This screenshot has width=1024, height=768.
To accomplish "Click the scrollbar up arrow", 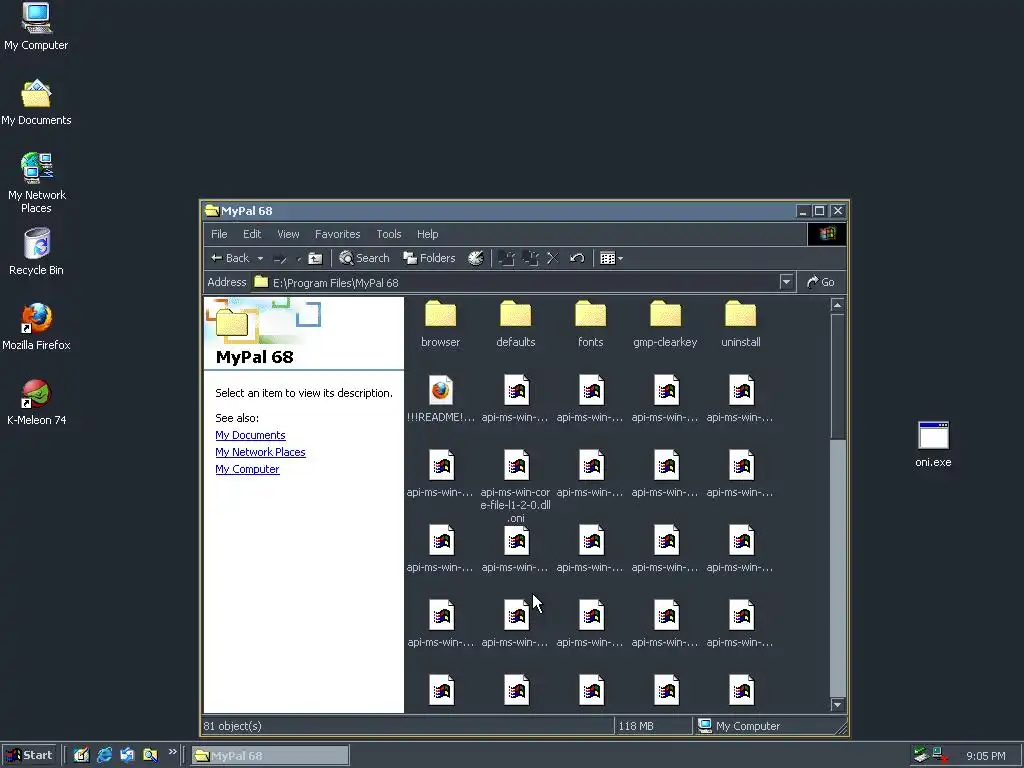I will tap(837, 305).
